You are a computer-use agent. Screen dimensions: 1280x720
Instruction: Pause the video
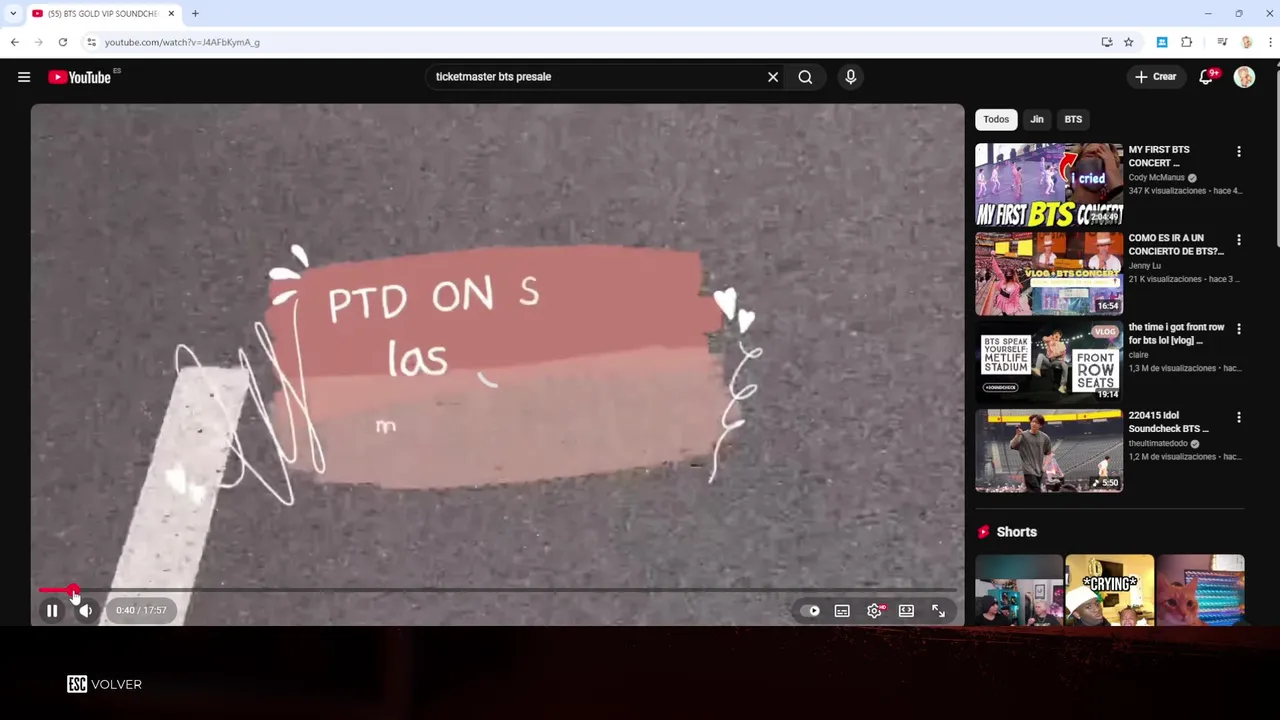click(52, 610)
